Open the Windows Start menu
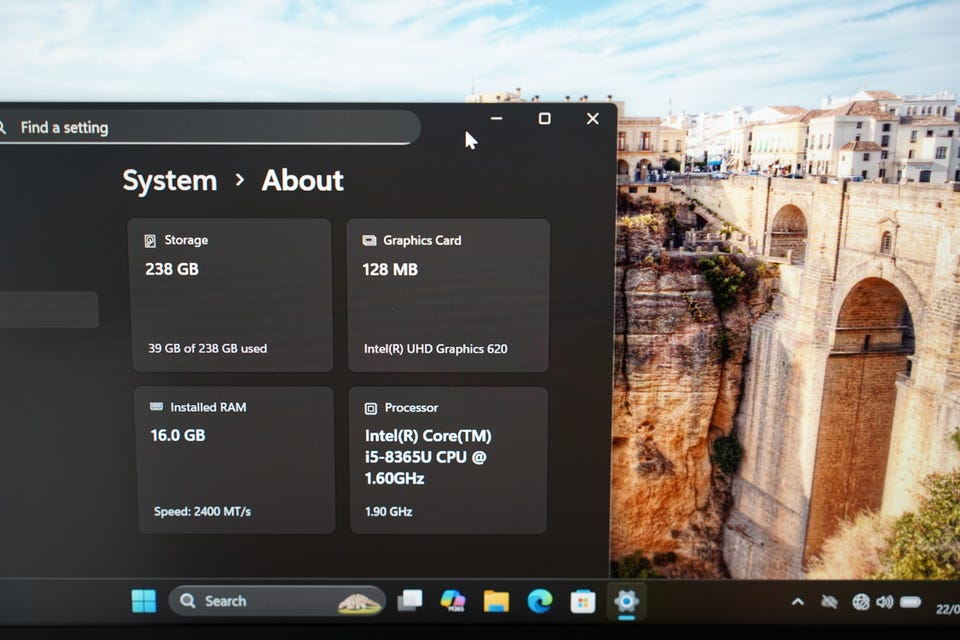Screen dimensions: 960x640 coord(144,601)
